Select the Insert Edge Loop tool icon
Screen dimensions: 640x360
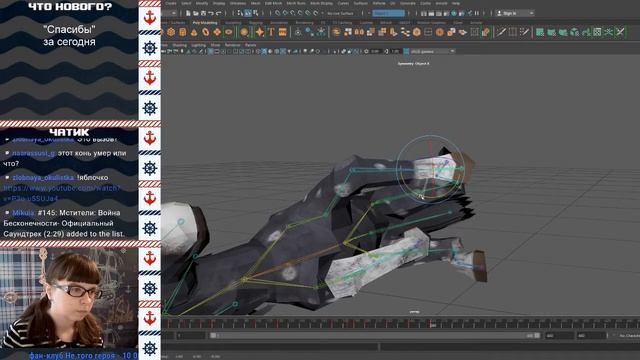pyautogui.click(x=513, y=32)
